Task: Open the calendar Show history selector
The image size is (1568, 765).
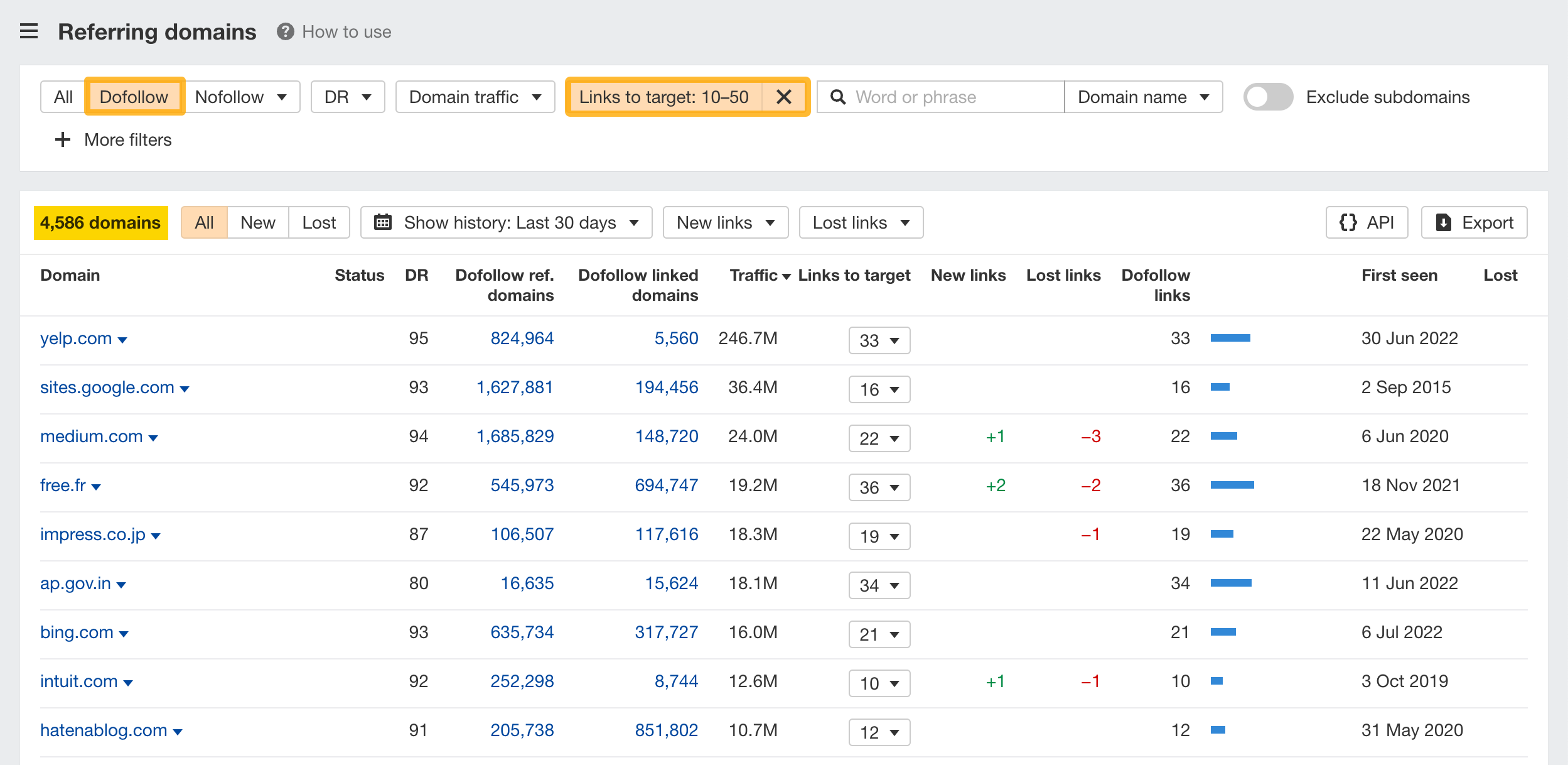Action: pyautogui.click(x=506, y=222)
